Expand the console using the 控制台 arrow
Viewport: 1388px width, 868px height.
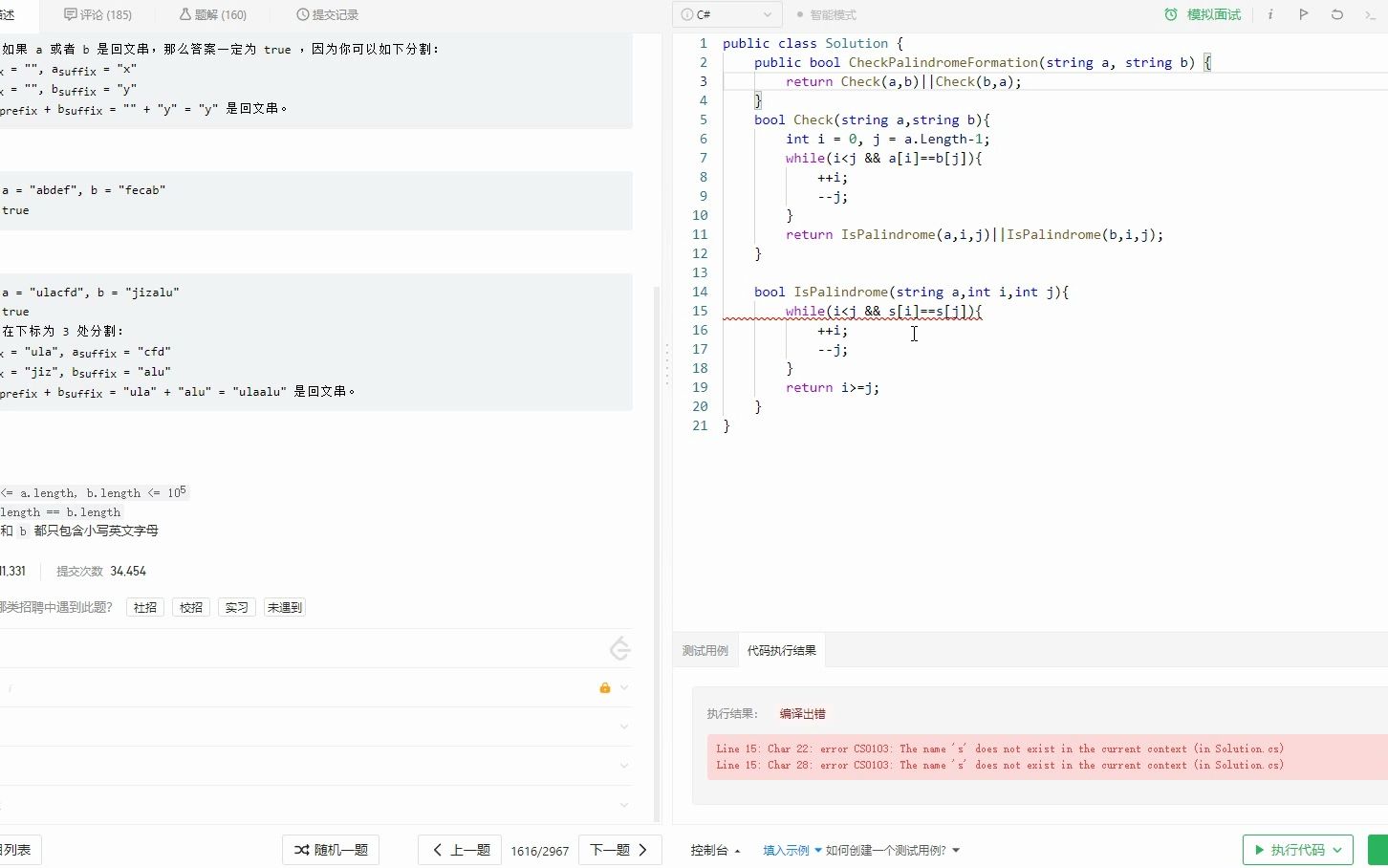(x=735, y=850)
